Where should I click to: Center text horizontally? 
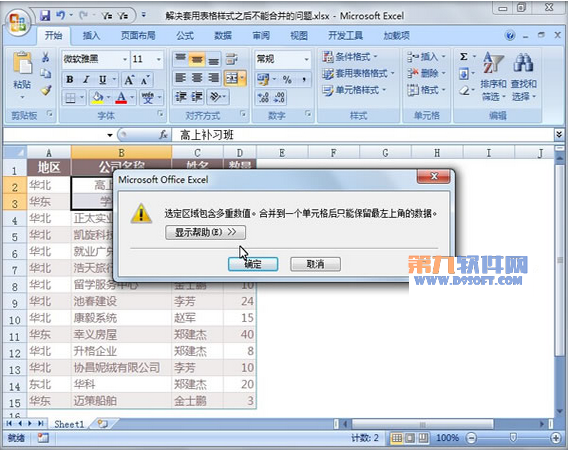(197, 78)
